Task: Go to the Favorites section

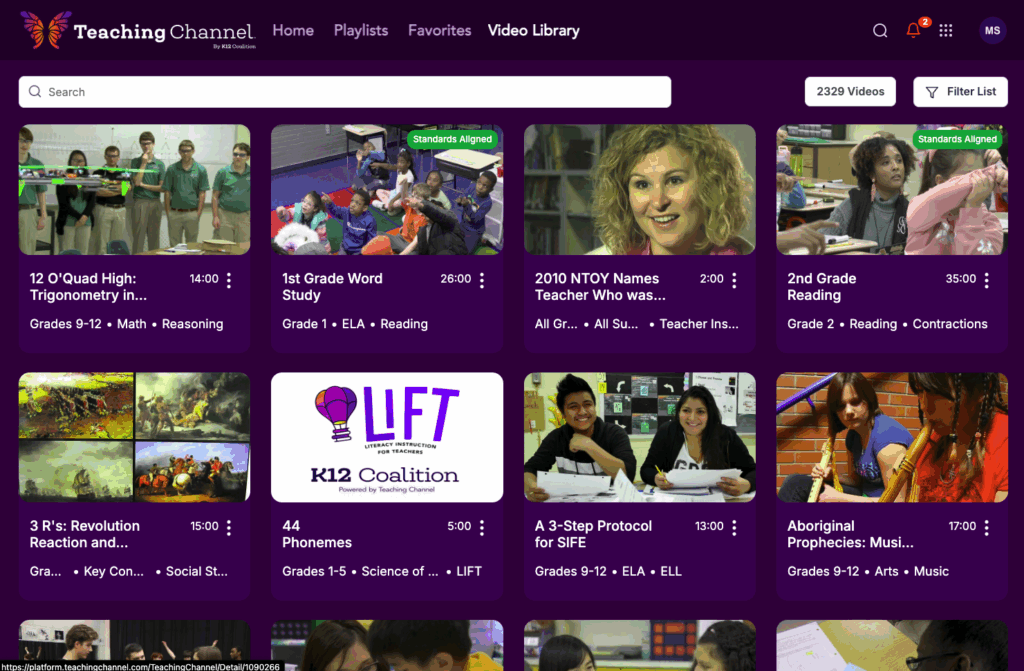Action: (x=439, y=30)
